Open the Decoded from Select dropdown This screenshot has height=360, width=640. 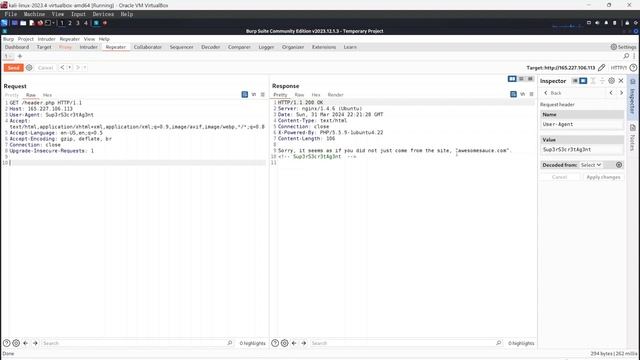point(591,165)
